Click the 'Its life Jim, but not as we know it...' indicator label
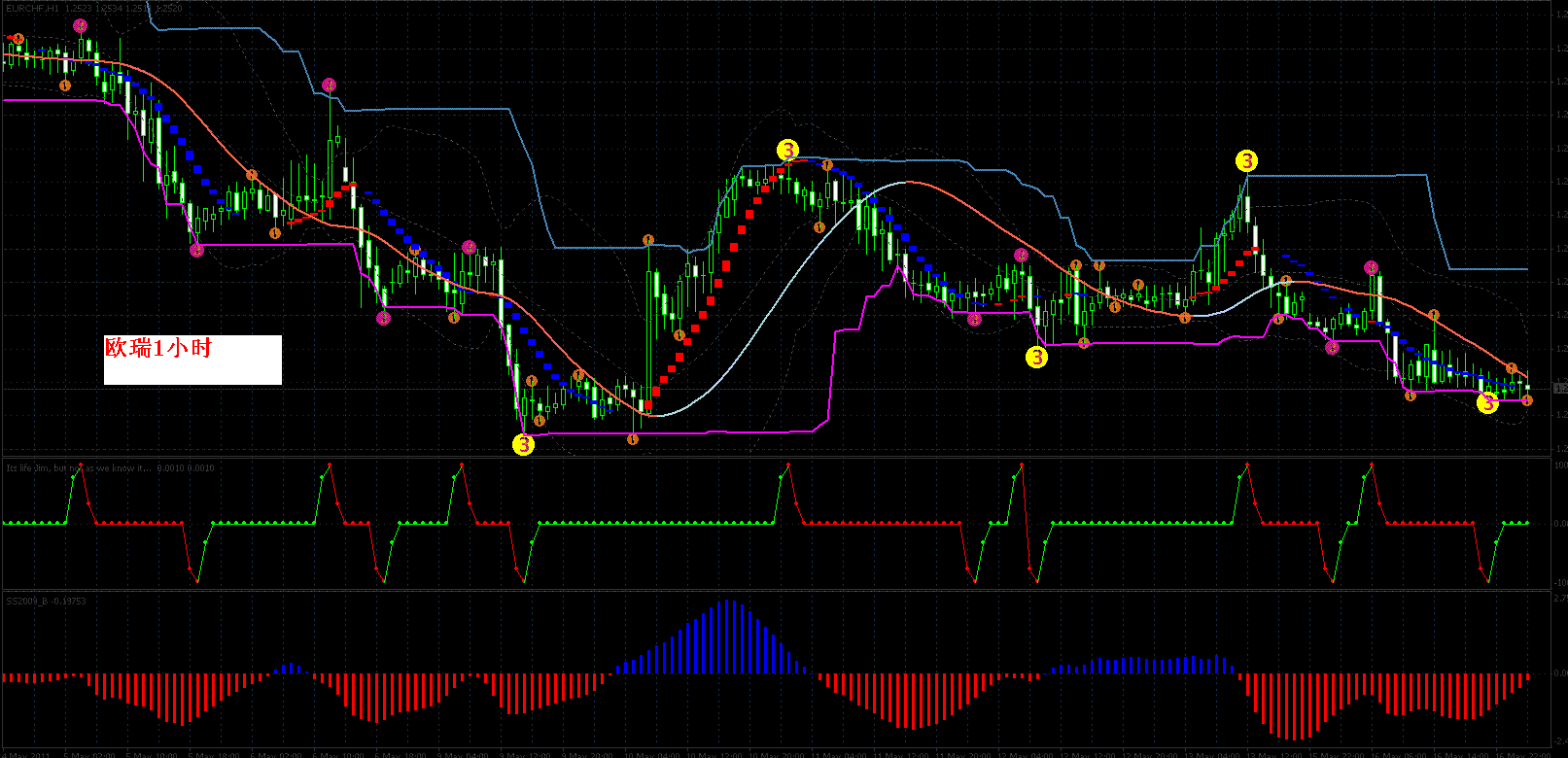 point(79,468)
